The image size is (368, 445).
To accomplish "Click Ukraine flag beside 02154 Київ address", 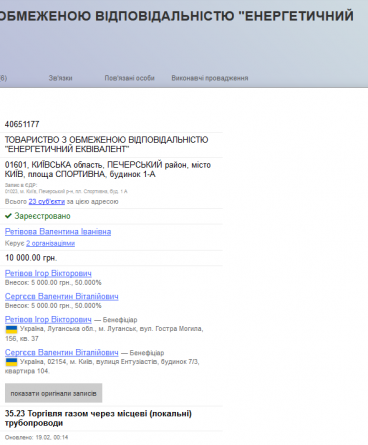I will click(x=12, y=362).
